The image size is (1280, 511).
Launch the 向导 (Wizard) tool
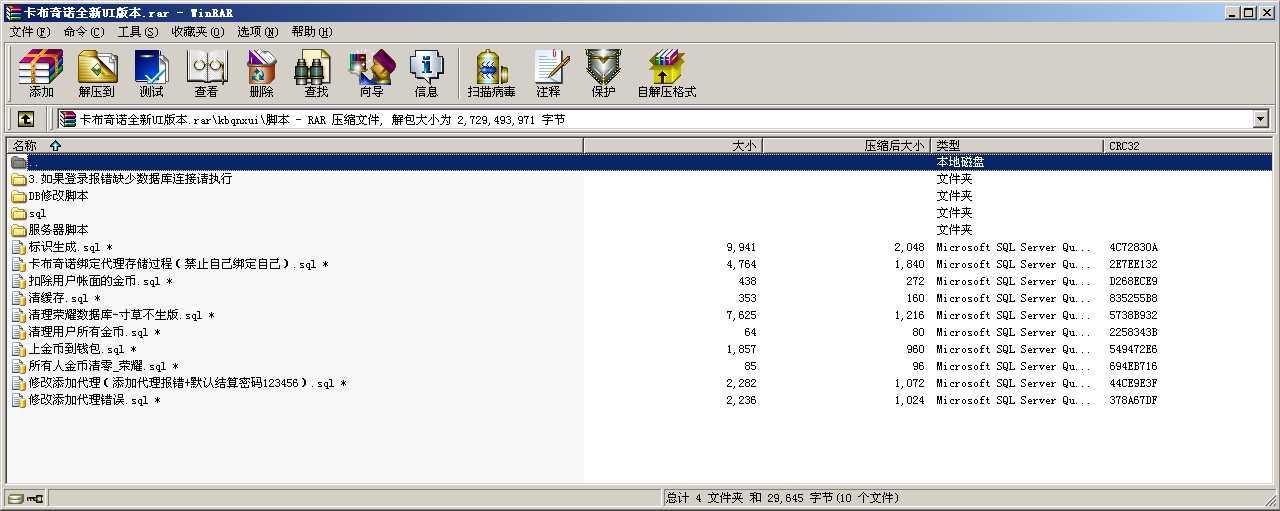coord(371,73)
